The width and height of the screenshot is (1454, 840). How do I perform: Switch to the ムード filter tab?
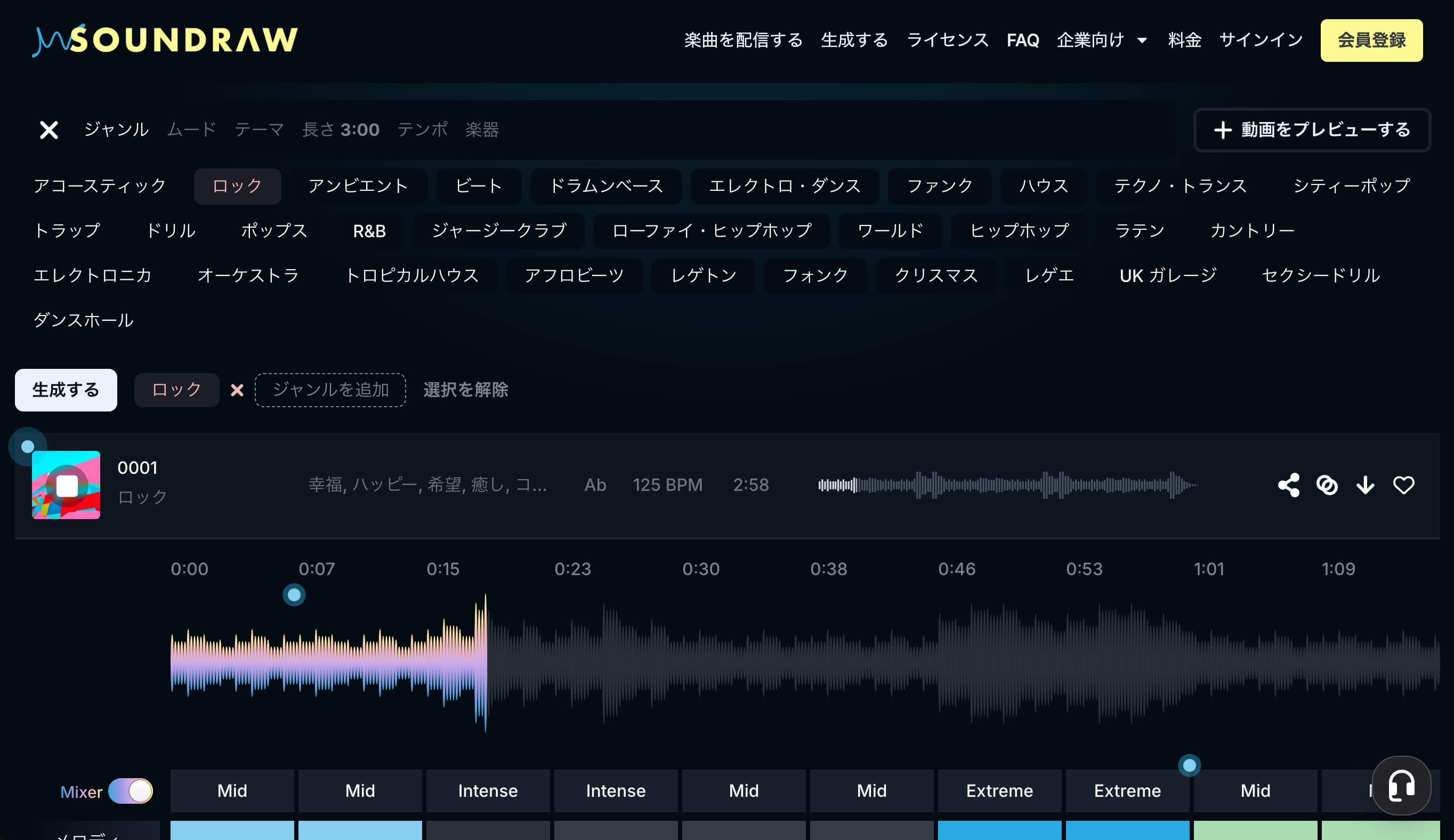coord(191,130)
